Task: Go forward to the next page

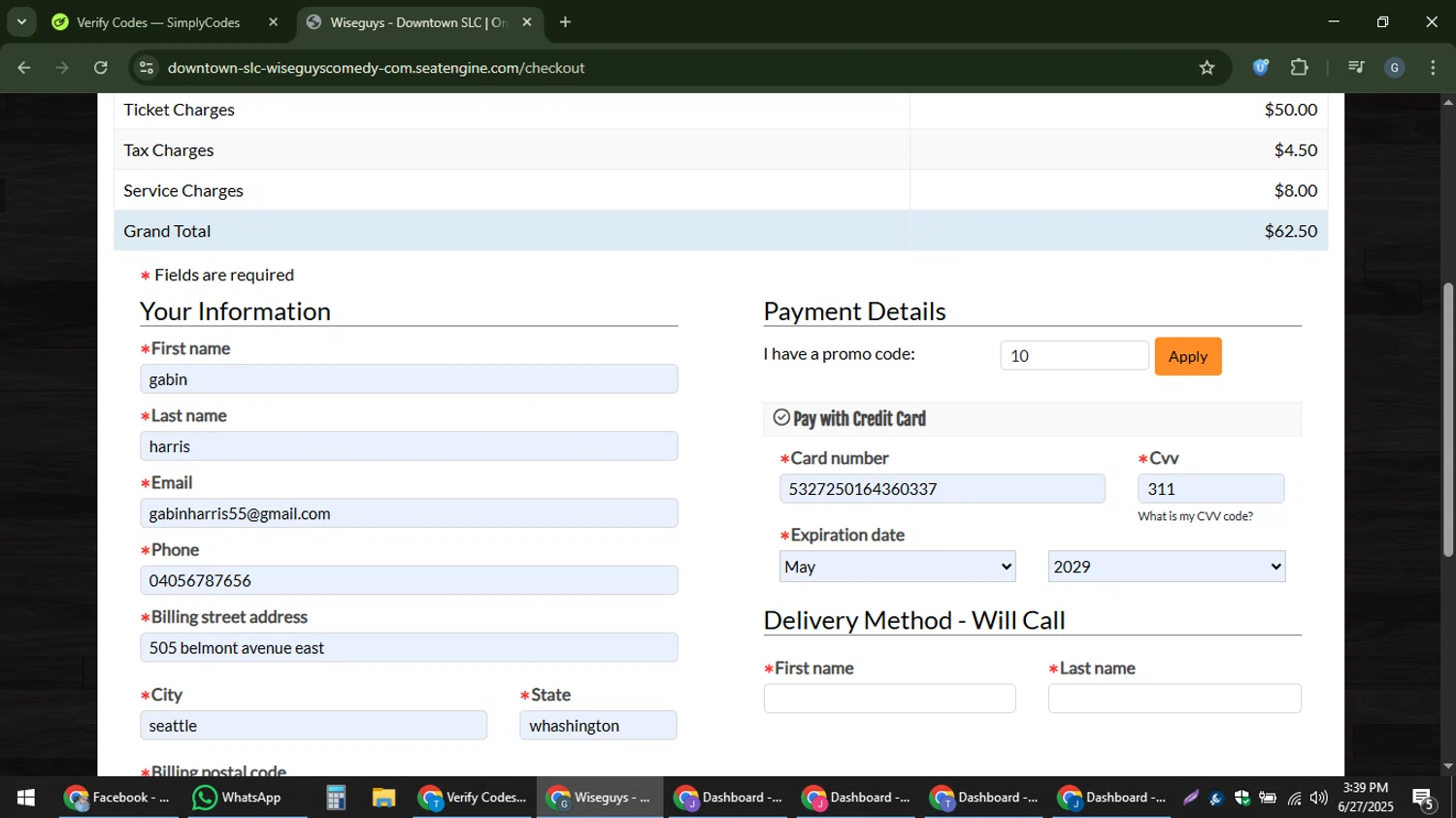Action: click(x=62, y=68)
